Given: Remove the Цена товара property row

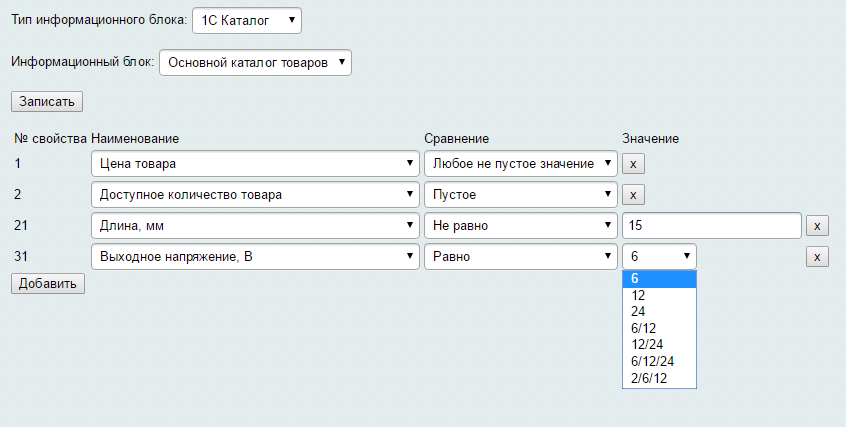Looking at the screenshot, I should (x=633, y=164).
